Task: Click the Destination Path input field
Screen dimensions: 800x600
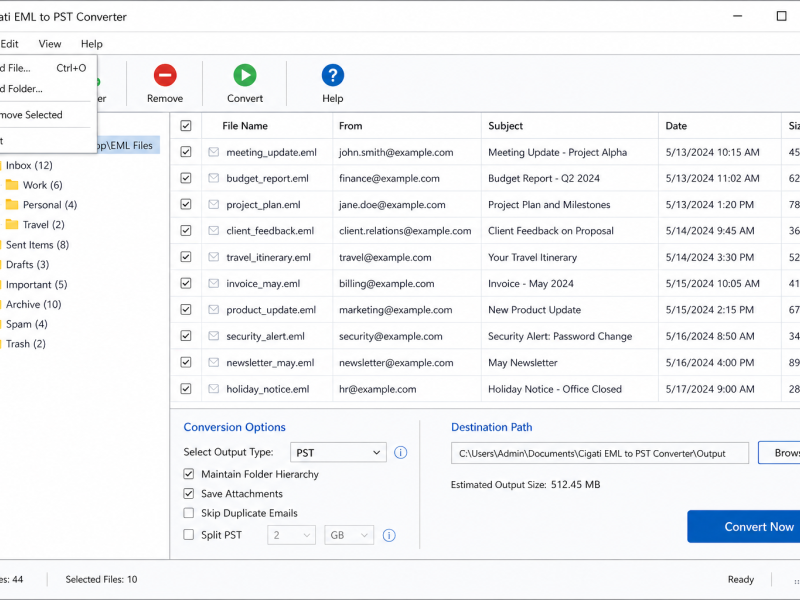Action: tap(599, 453)
